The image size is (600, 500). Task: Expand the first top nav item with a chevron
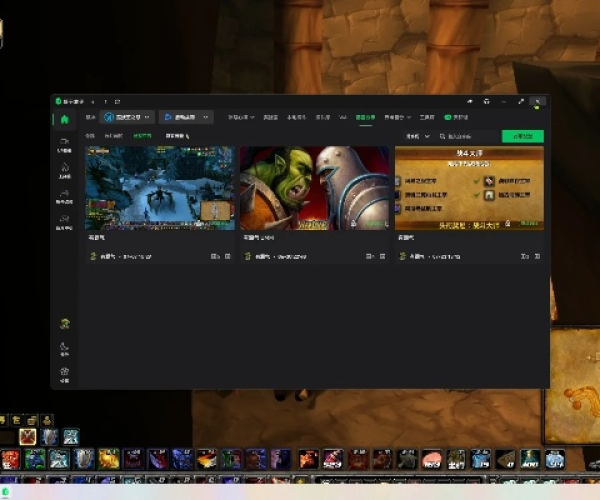(241, 117)
